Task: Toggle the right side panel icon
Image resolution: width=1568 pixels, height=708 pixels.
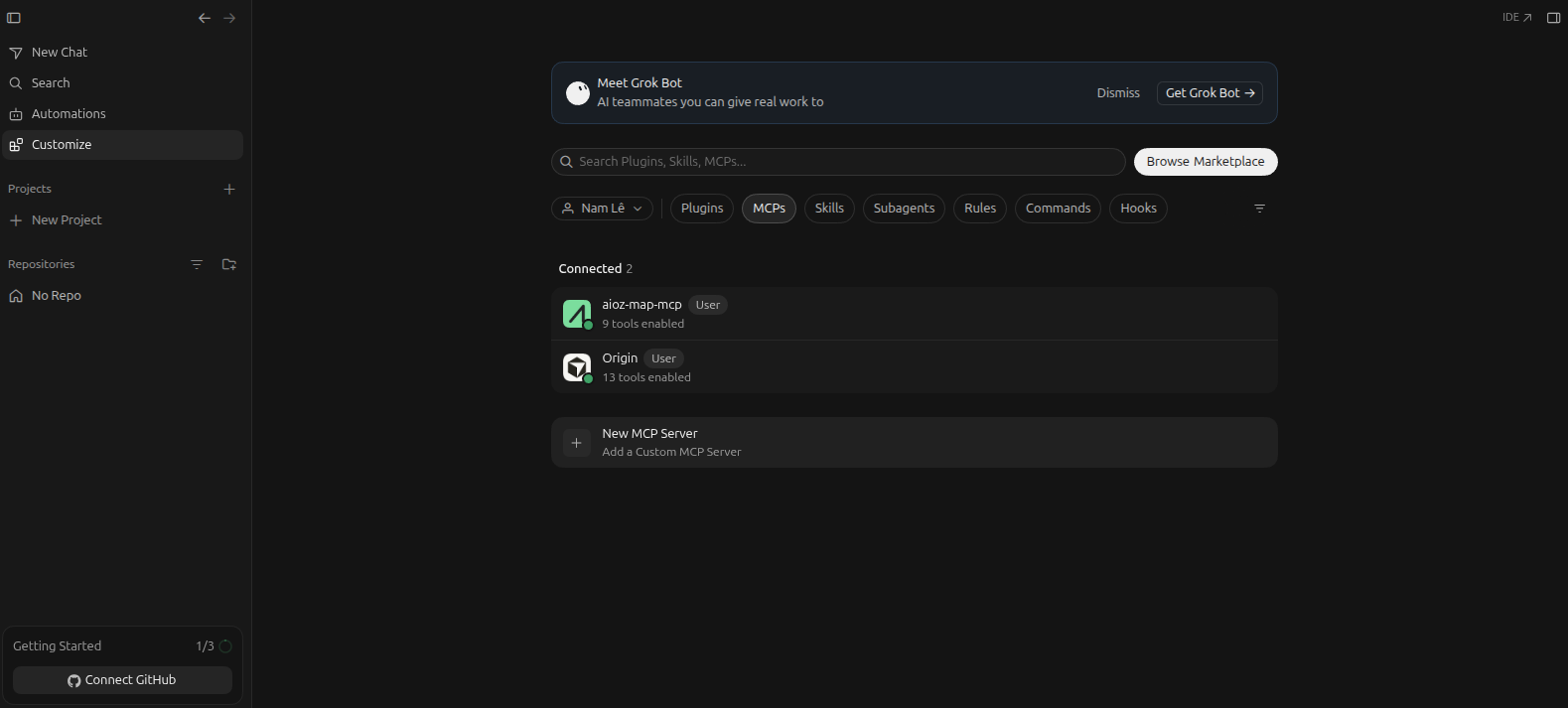Action: tap(1554, 18)
